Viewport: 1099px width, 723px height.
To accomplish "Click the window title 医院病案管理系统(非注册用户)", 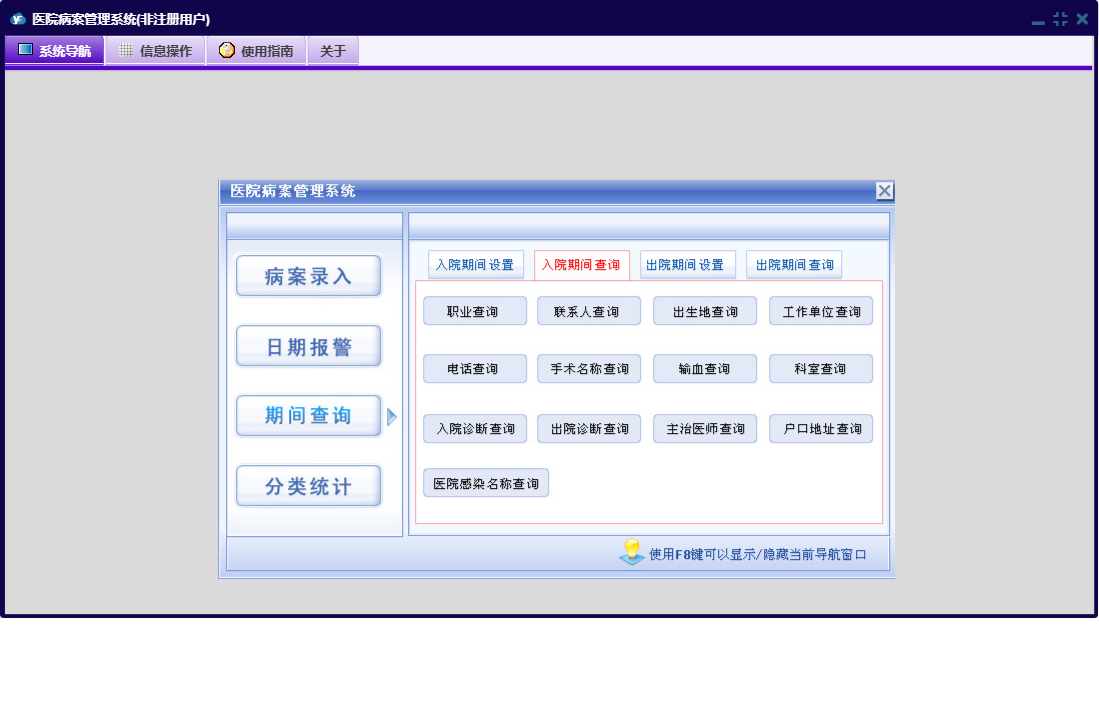I will click(121, 19).
